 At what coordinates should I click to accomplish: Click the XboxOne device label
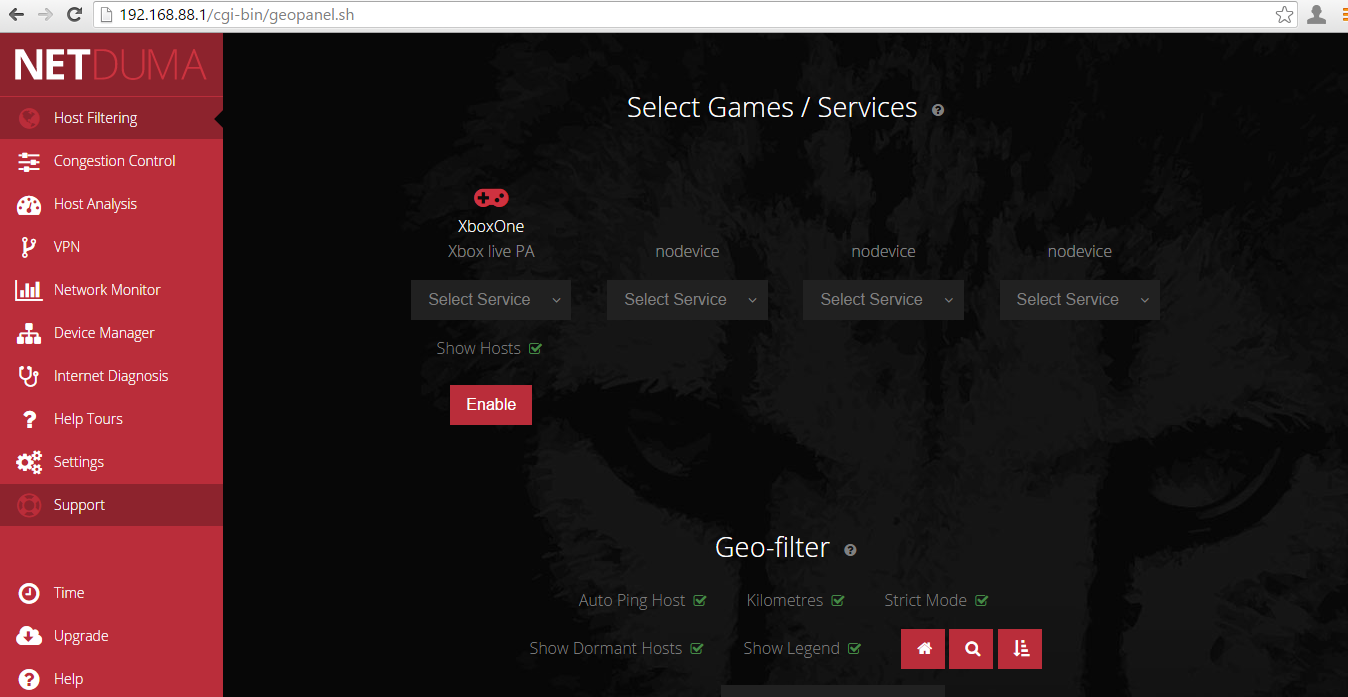491,227
